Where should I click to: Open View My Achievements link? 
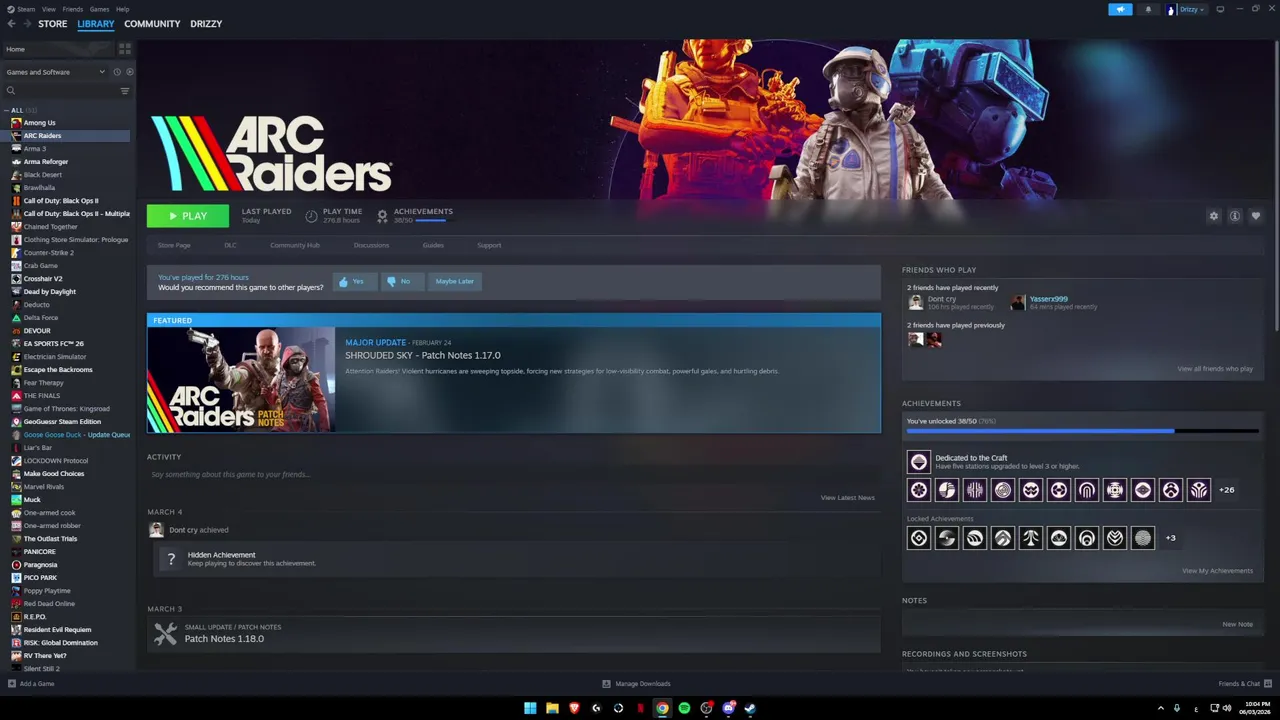click(x=1217, y=571)
